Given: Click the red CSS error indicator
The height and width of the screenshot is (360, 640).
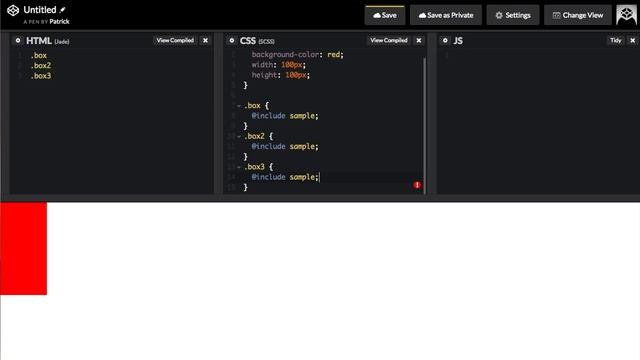Looking at the screenshot, I should click(417, 185).
